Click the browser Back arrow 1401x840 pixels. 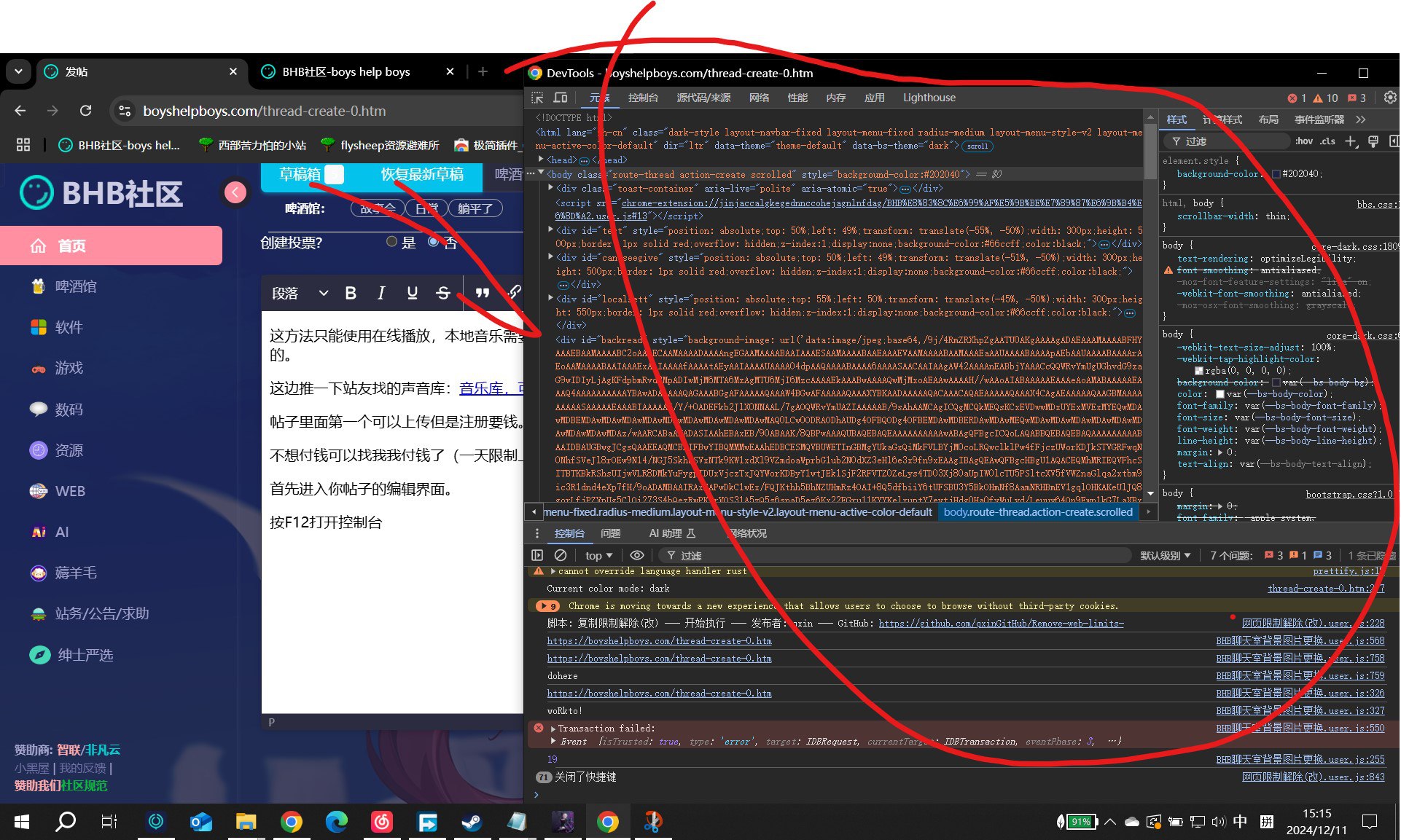[20, 111]
